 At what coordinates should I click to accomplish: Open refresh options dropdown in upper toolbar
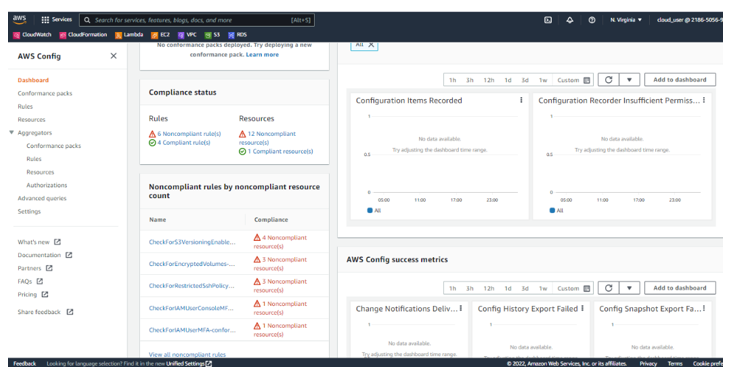[629, 80]
